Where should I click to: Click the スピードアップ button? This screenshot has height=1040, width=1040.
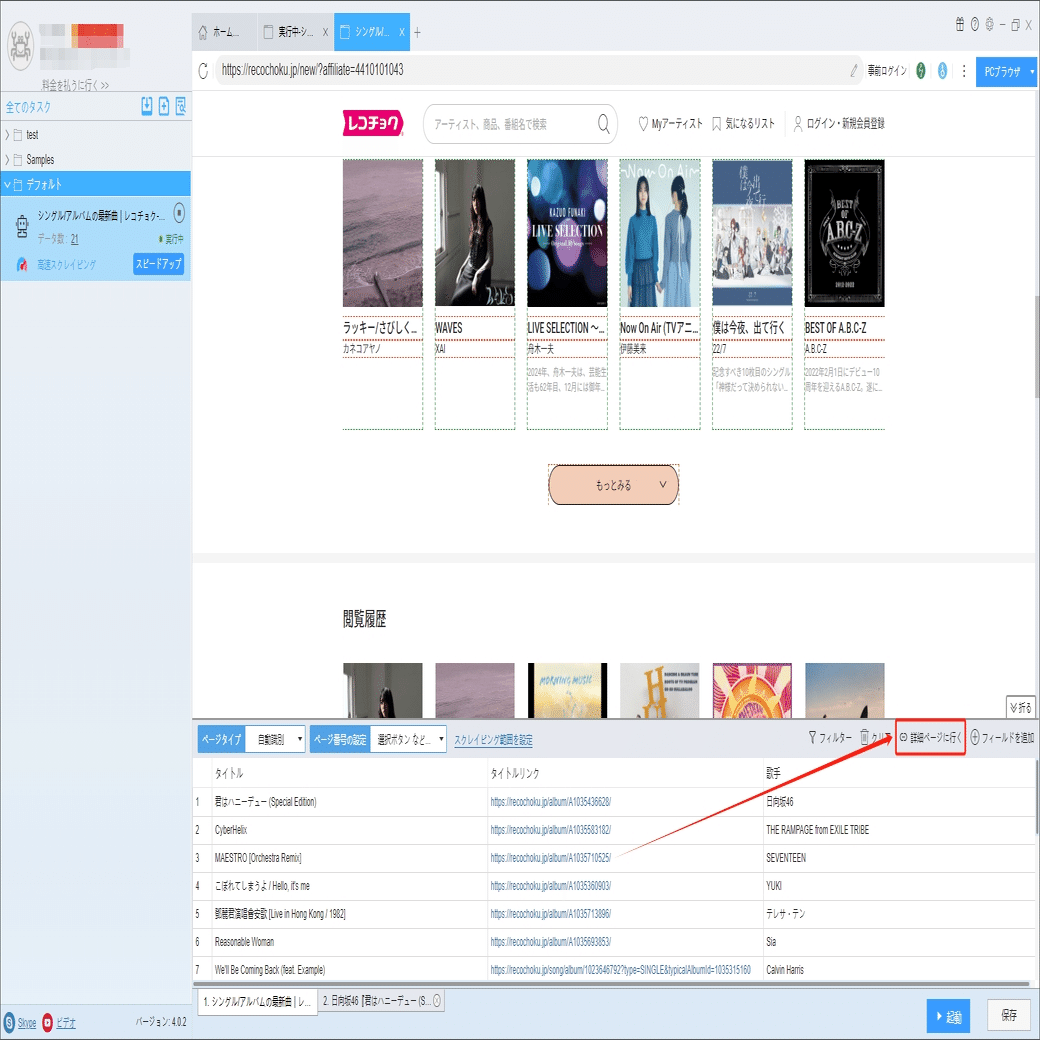(x=159, y=264)
